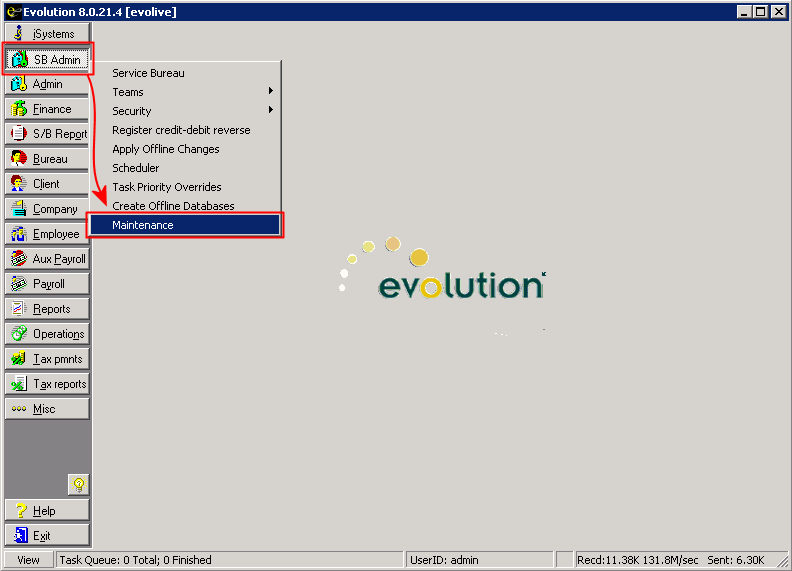Click the Operations gears icon

18,334
